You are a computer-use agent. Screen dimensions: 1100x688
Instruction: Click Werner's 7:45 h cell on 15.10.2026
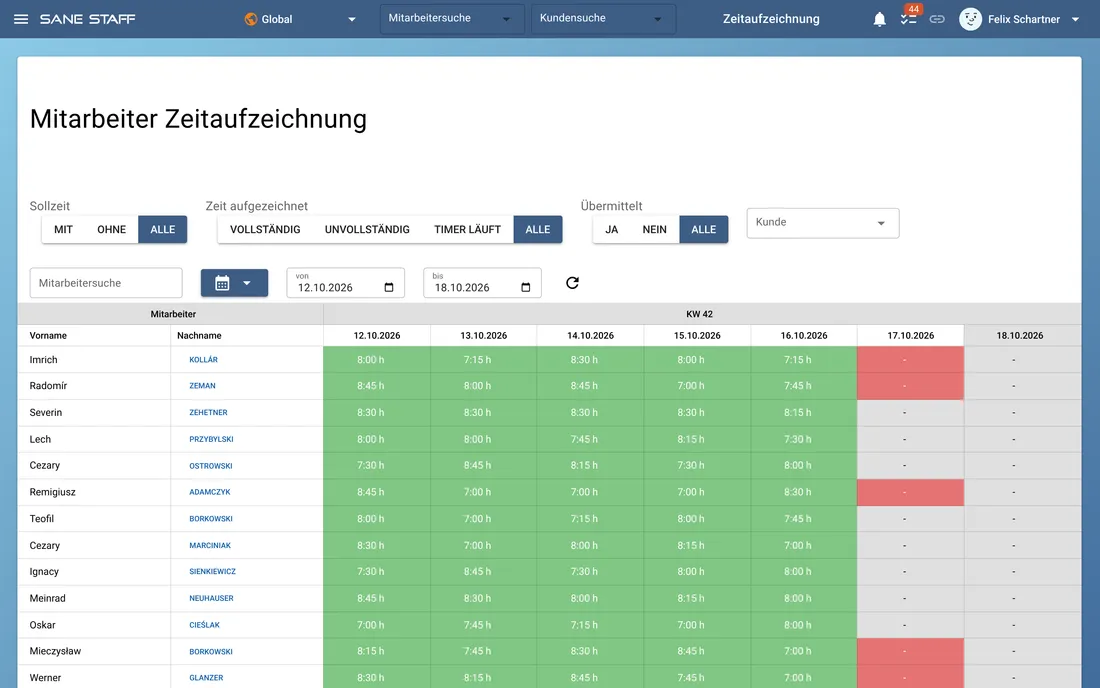pos(697,678)
